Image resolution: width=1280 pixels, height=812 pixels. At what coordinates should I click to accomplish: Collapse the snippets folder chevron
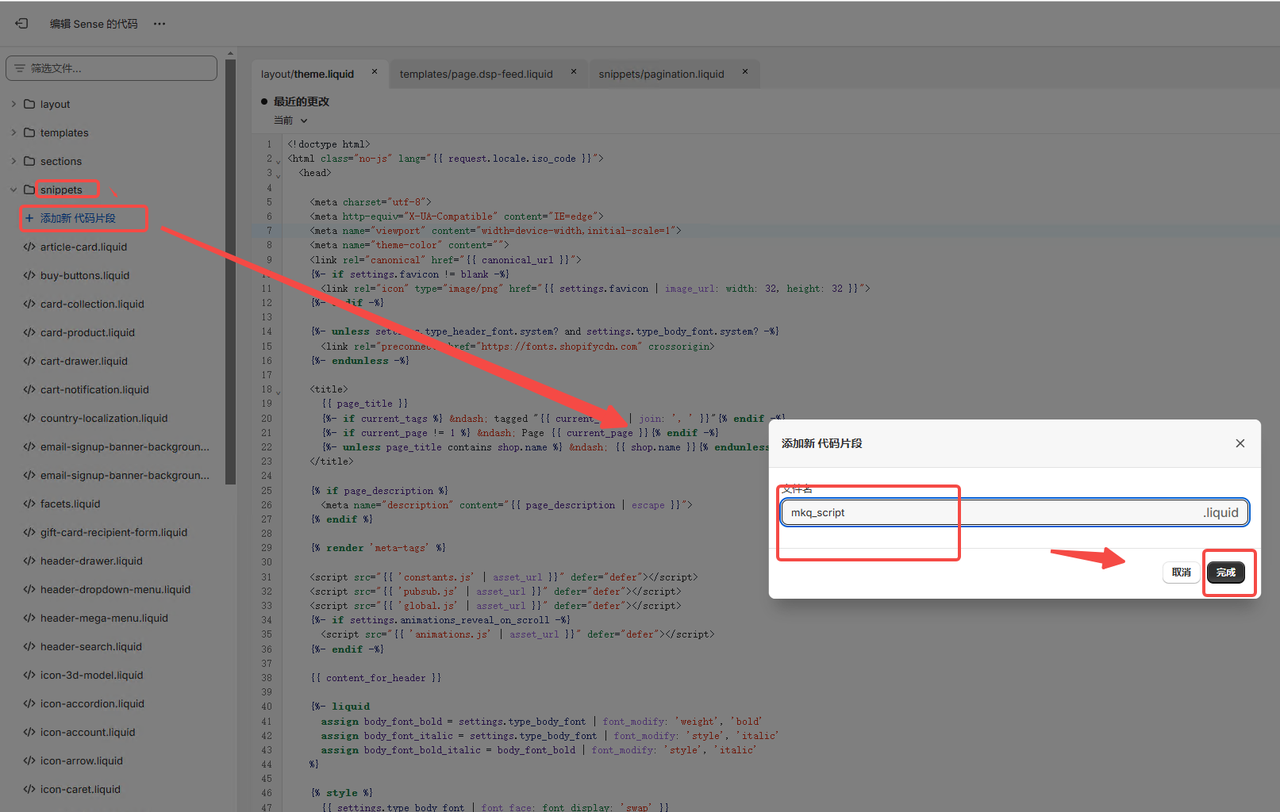tap(13, 189)
